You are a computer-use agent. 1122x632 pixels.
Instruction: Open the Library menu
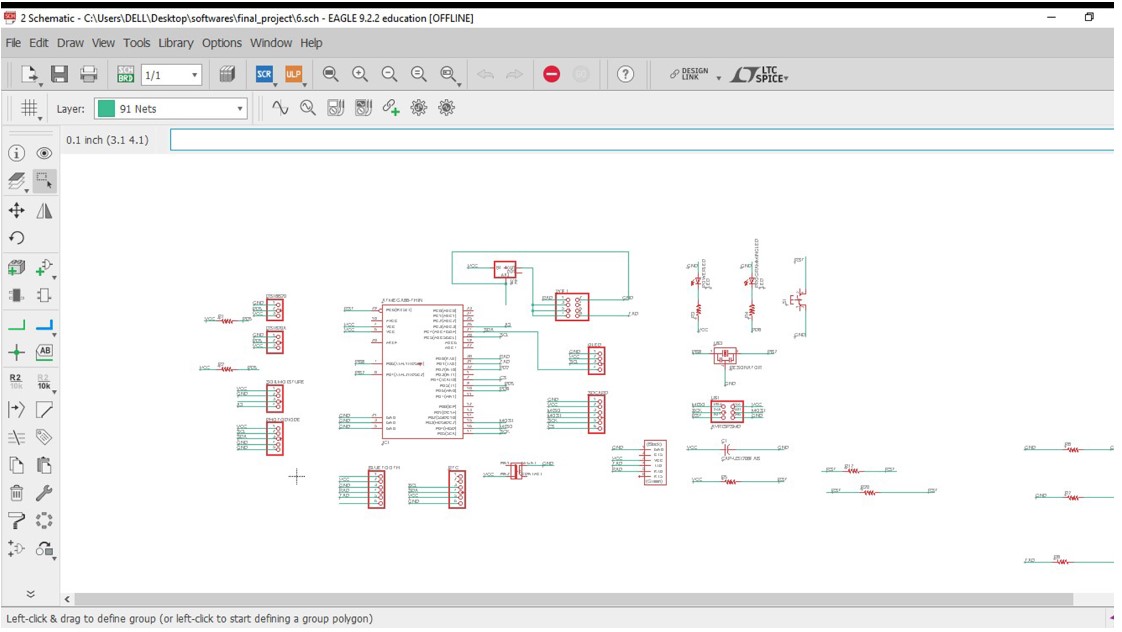(175, 43)
